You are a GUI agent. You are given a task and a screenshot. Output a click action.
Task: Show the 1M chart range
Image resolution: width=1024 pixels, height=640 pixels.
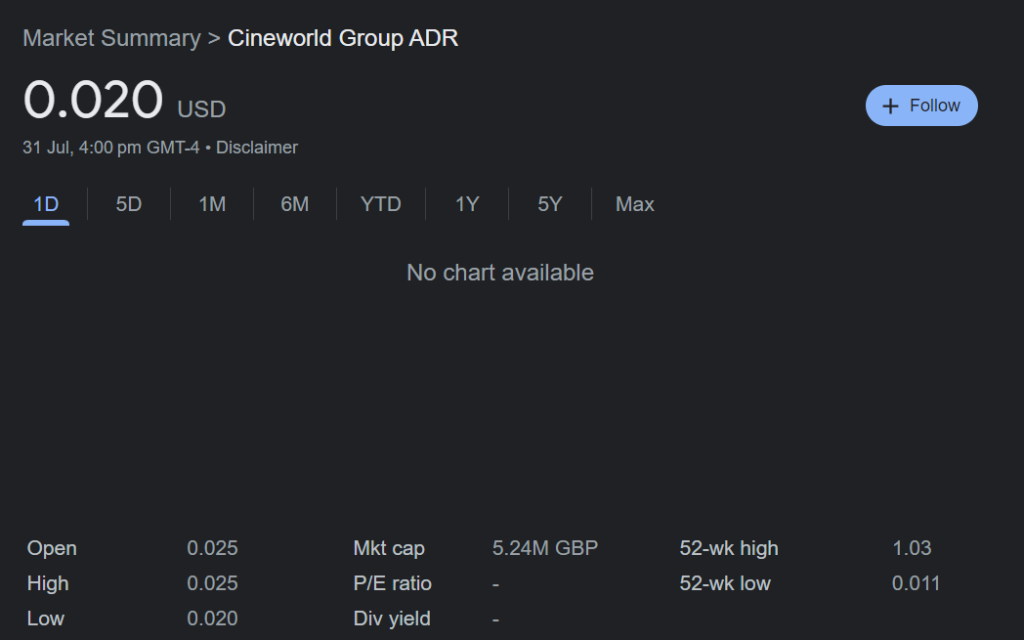(212, 204)
